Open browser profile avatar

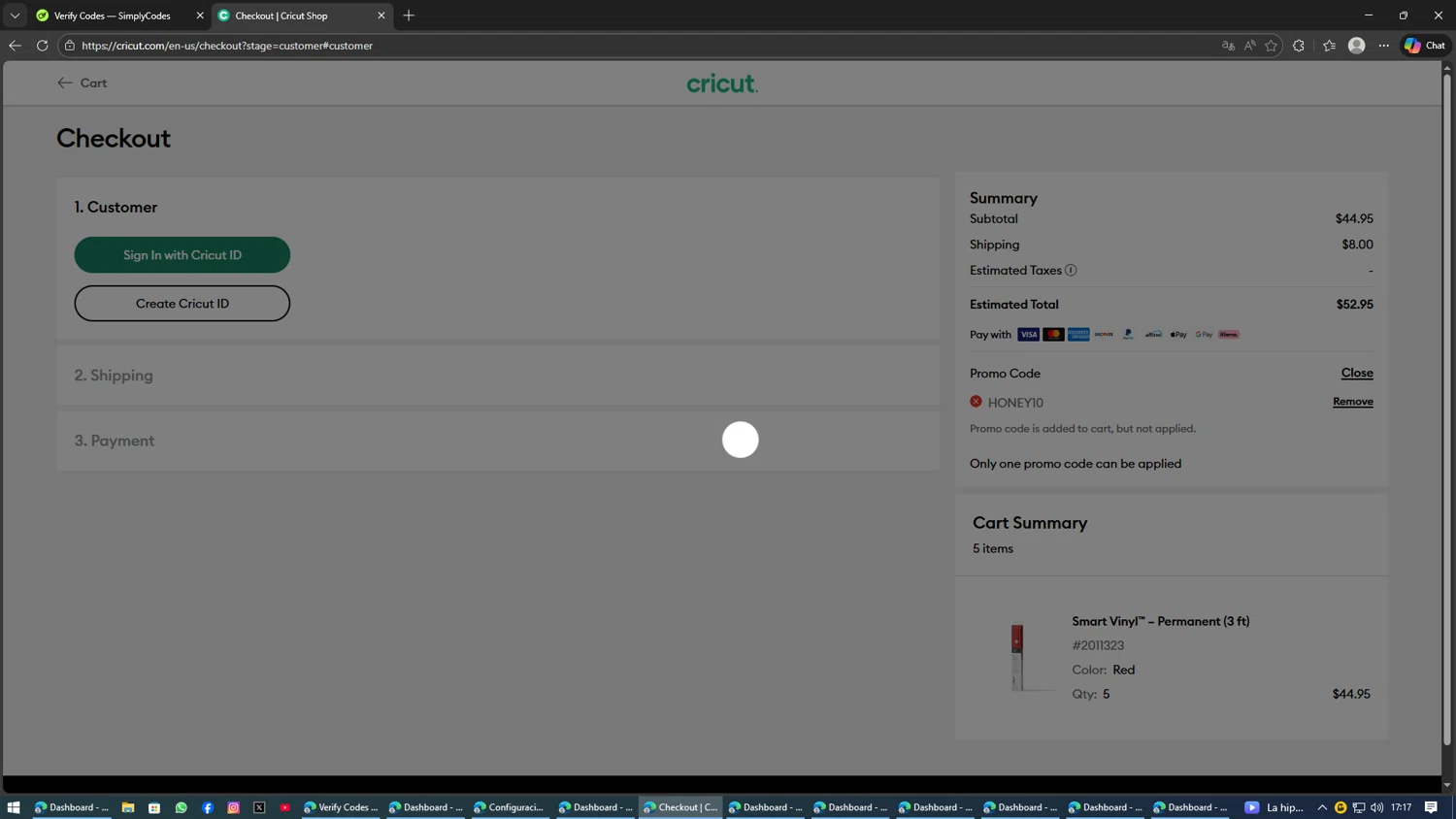[x=1357, y=46]
